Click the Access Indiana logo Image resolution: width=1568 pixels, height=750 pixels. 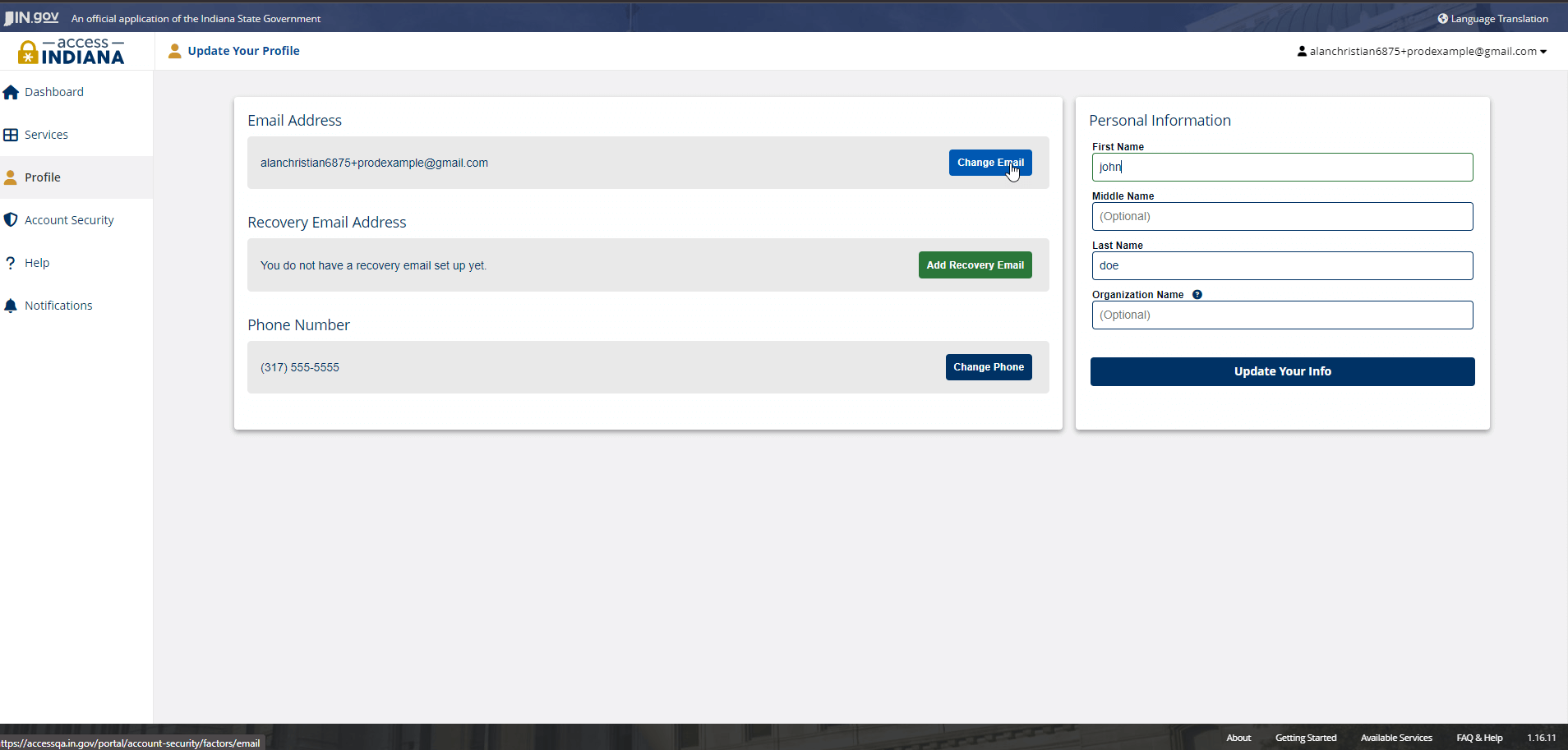[x=71, y=51]
